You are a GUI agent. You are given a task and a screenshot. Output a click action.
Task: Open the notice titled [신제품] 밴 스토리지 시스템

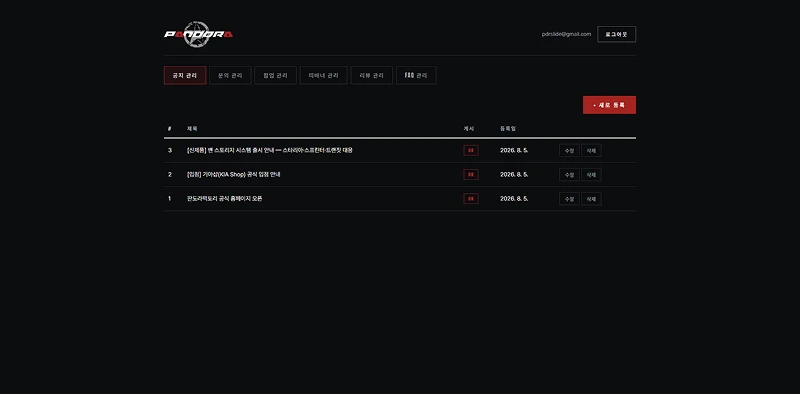(x=270, y=151)
